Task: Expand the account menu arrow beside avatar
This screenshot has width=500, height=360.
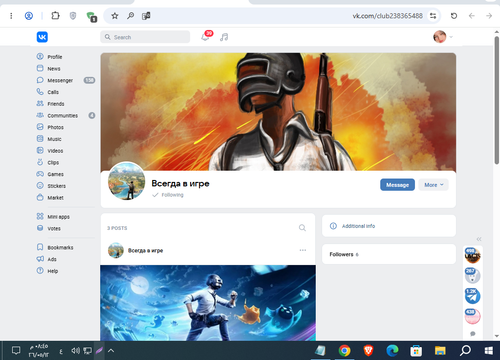Action: tap(451, 37)
